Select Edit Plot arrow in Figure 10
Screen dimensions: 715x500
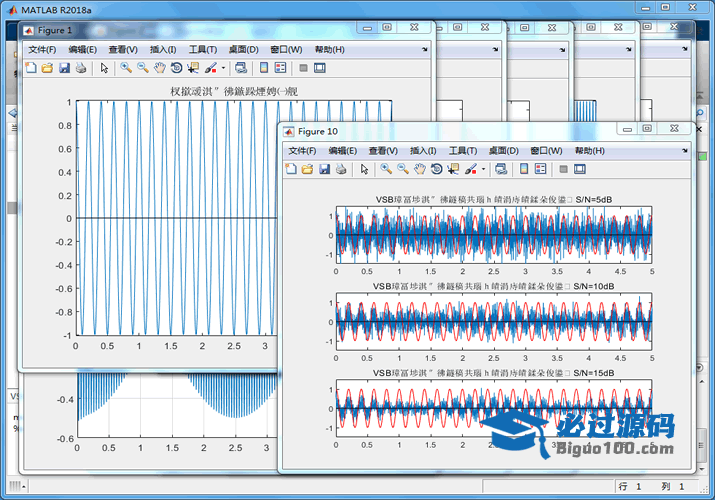point(364,169)
